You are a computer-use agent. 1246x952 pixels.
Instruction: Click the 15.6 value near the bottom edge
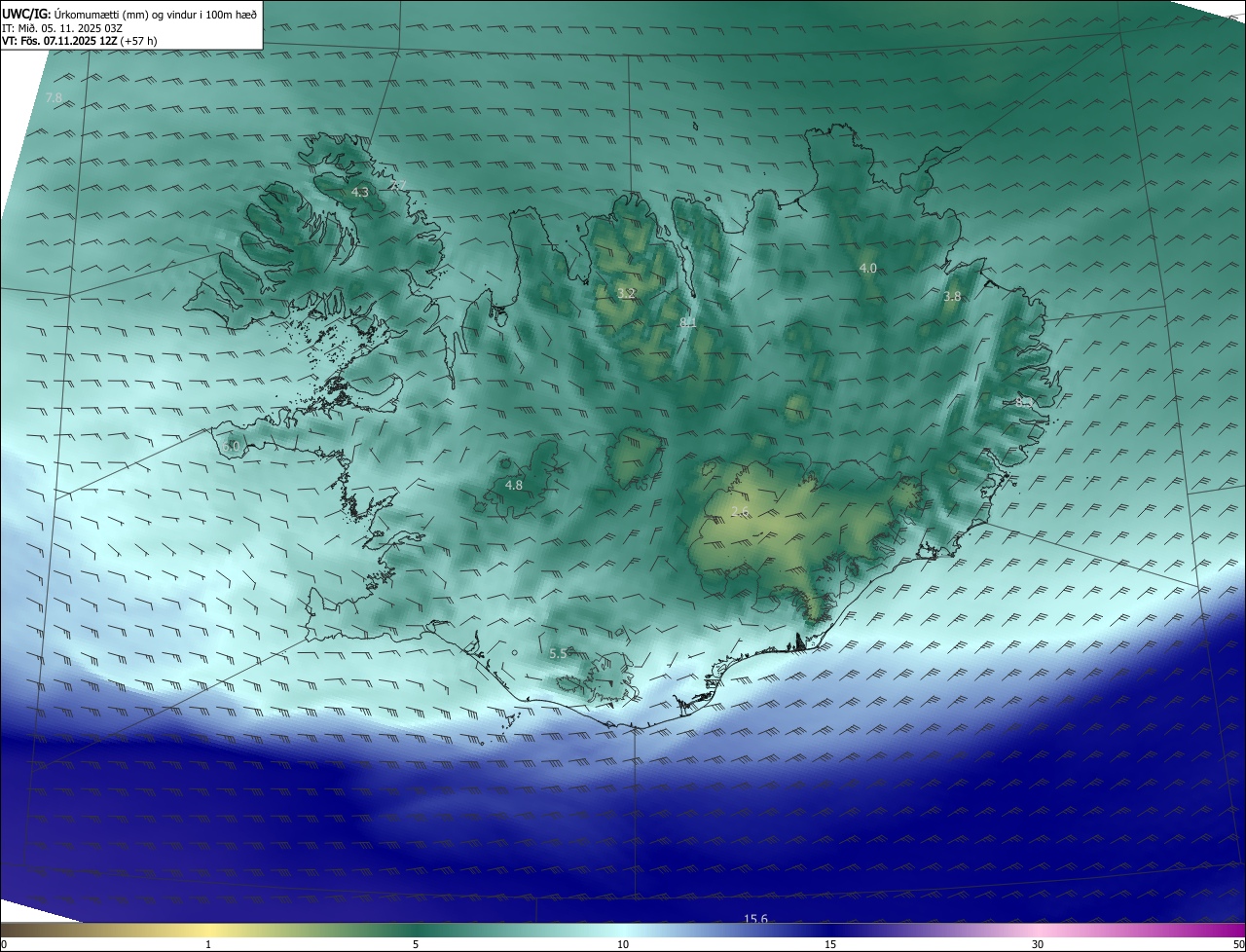click(x=756, y=919)
